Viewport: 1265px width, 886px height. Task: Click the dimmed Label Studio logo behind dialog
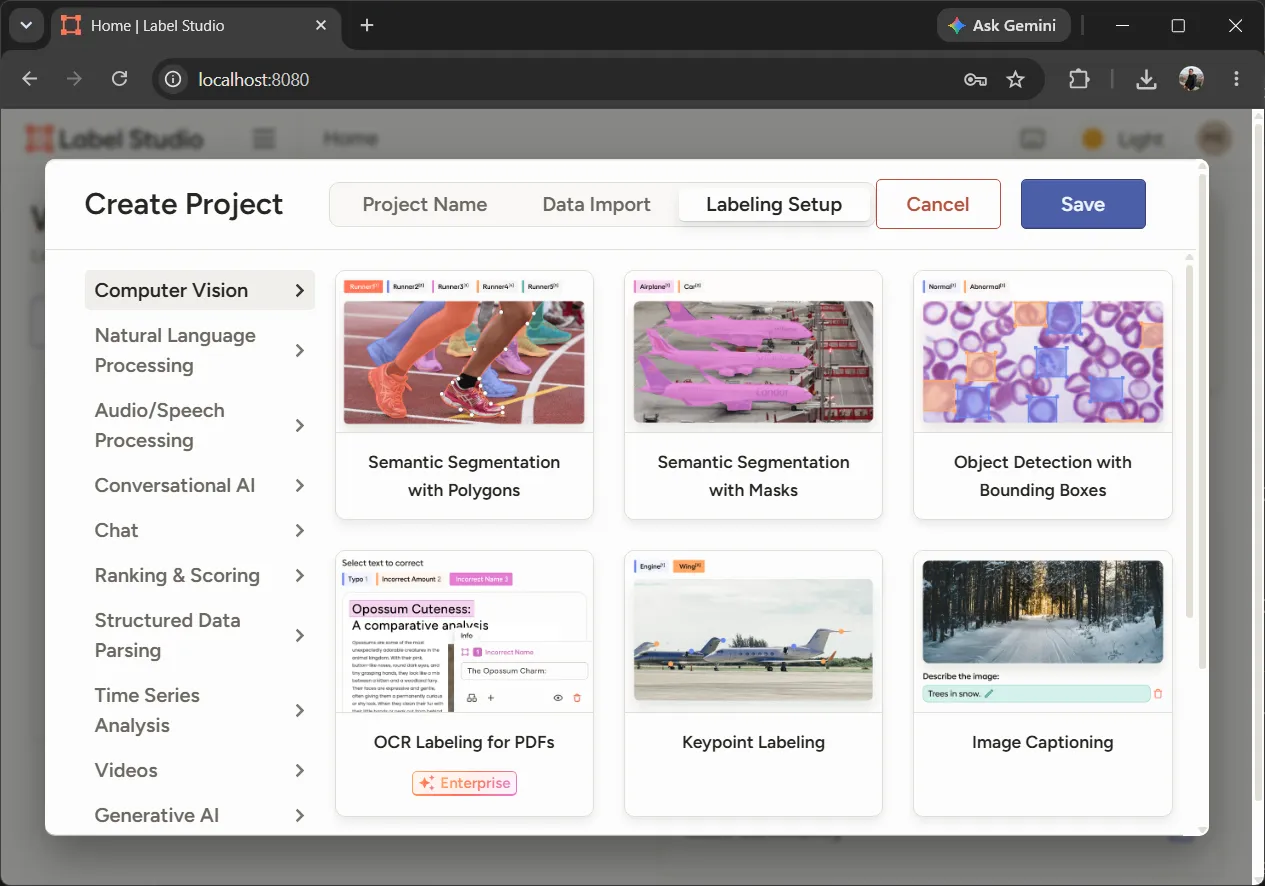point(115,139)
